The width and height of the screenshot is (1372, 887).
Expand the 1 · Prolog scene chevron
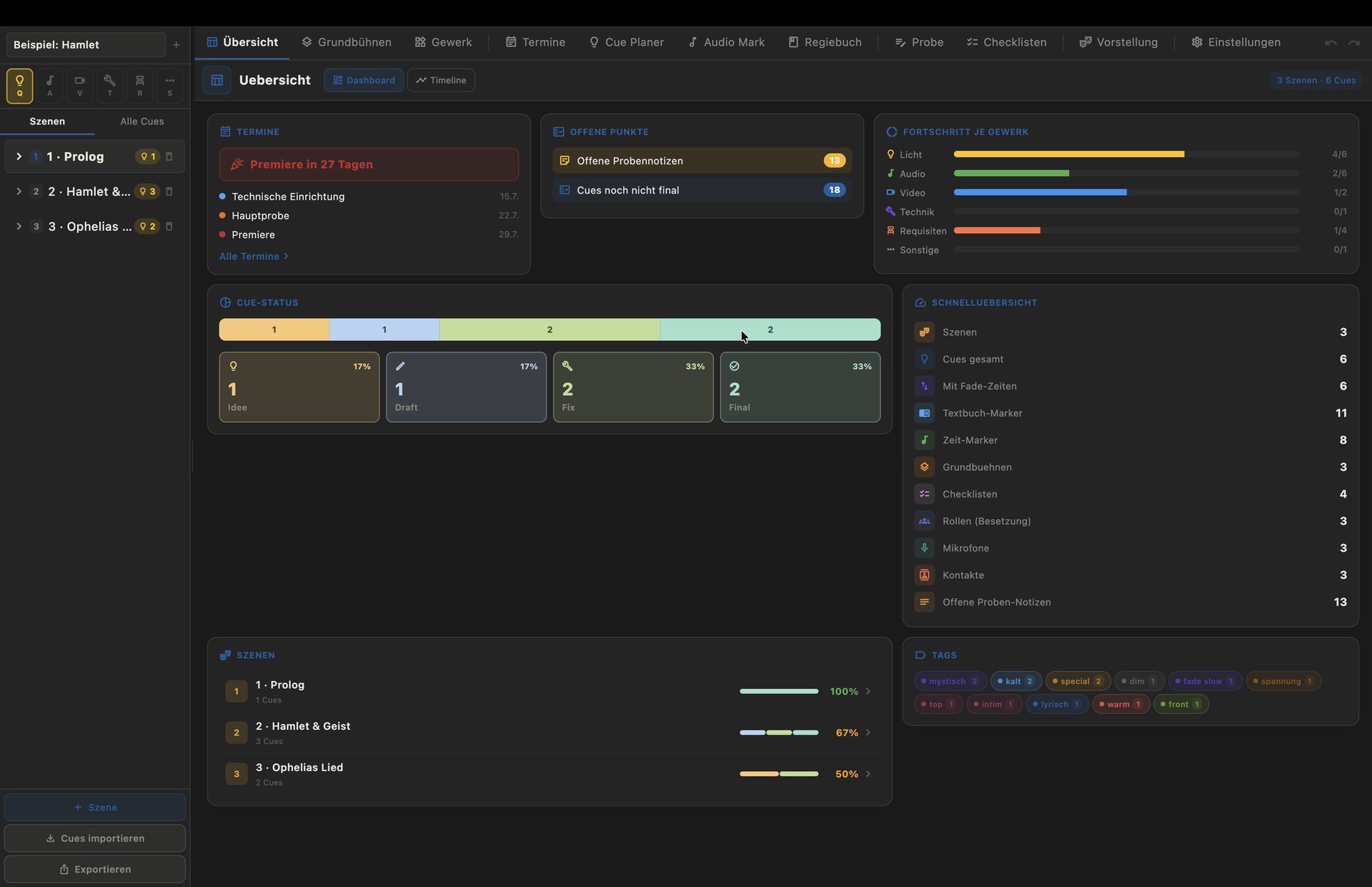(19, 157)
